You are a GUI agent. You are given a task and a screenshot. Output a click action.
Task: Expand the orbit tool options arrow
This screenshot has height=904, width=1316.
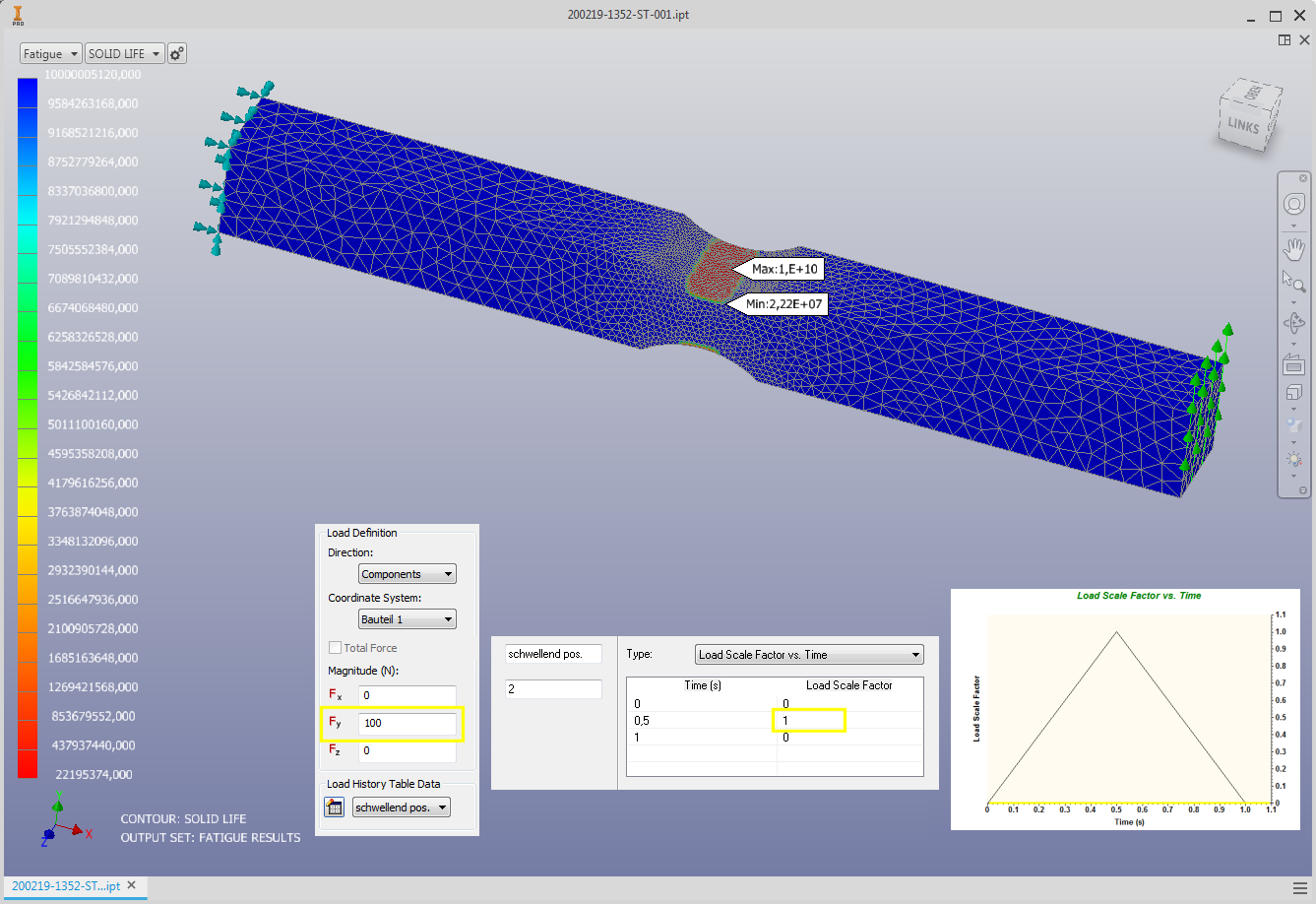tap(1293, 344)
